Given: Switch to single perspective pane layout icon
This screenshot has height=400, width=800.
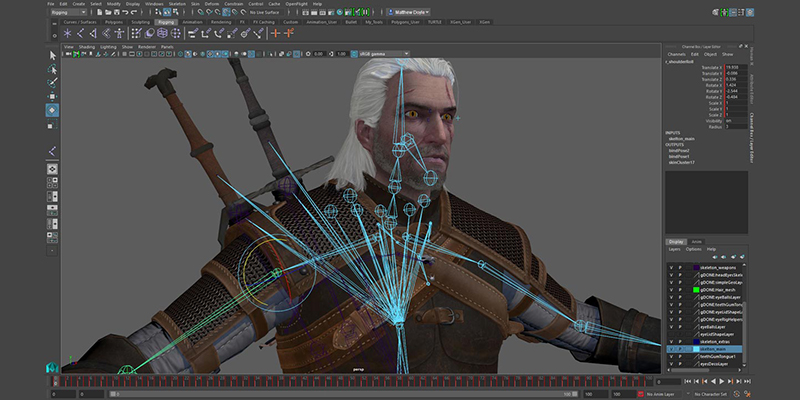Looking at the screenshot, I should tap(53, 169).
